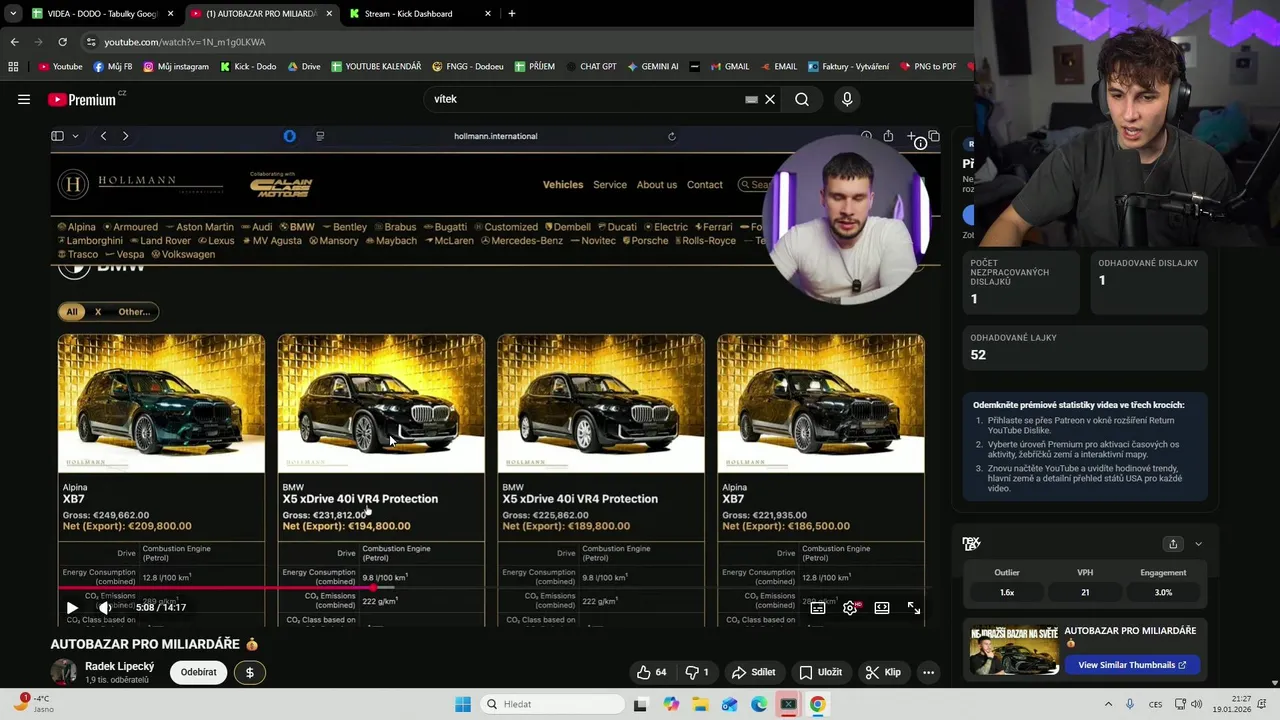Clear the search query with X
Screen dimensions: 1280x720
[x=770, y=99]
